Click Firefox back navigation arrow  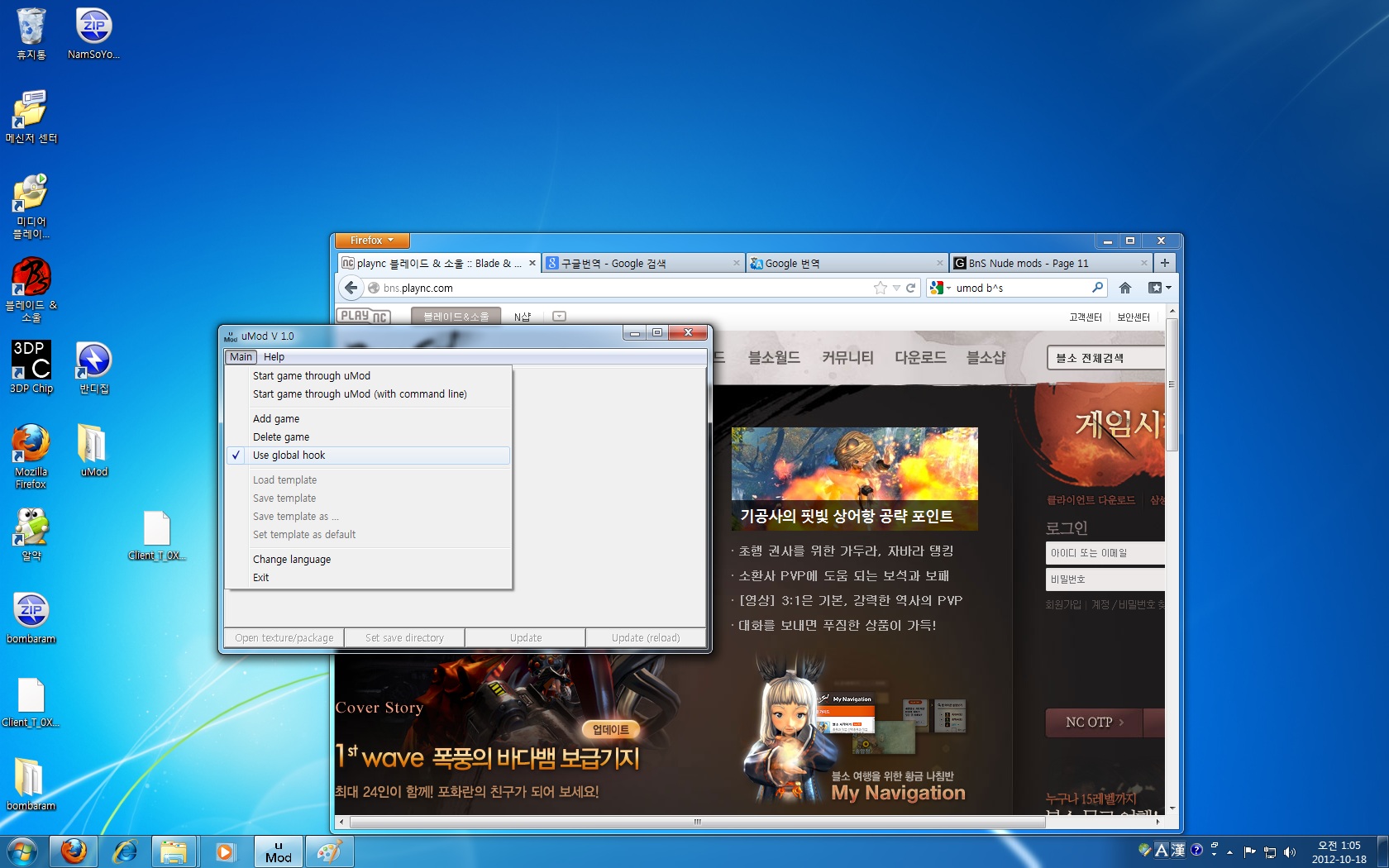click(x=351, y=288)
